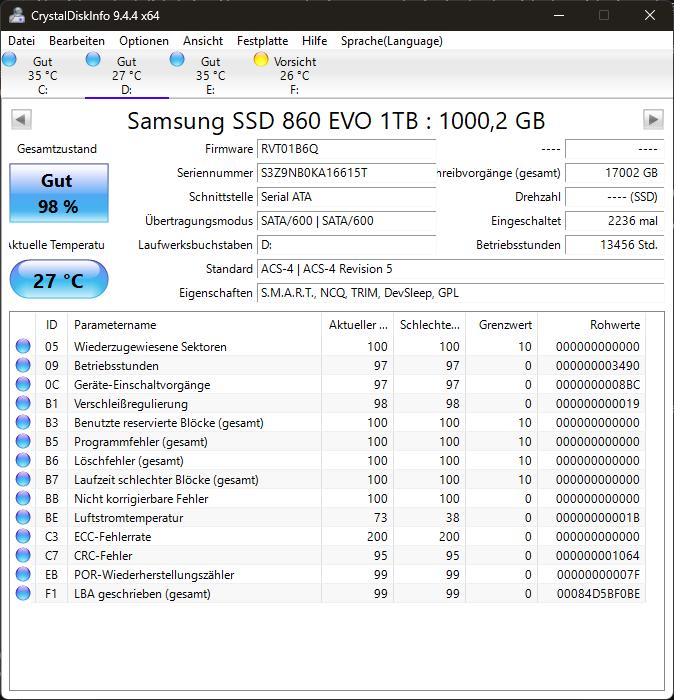Select the Luftstromtemperatur parameter name

129,518
